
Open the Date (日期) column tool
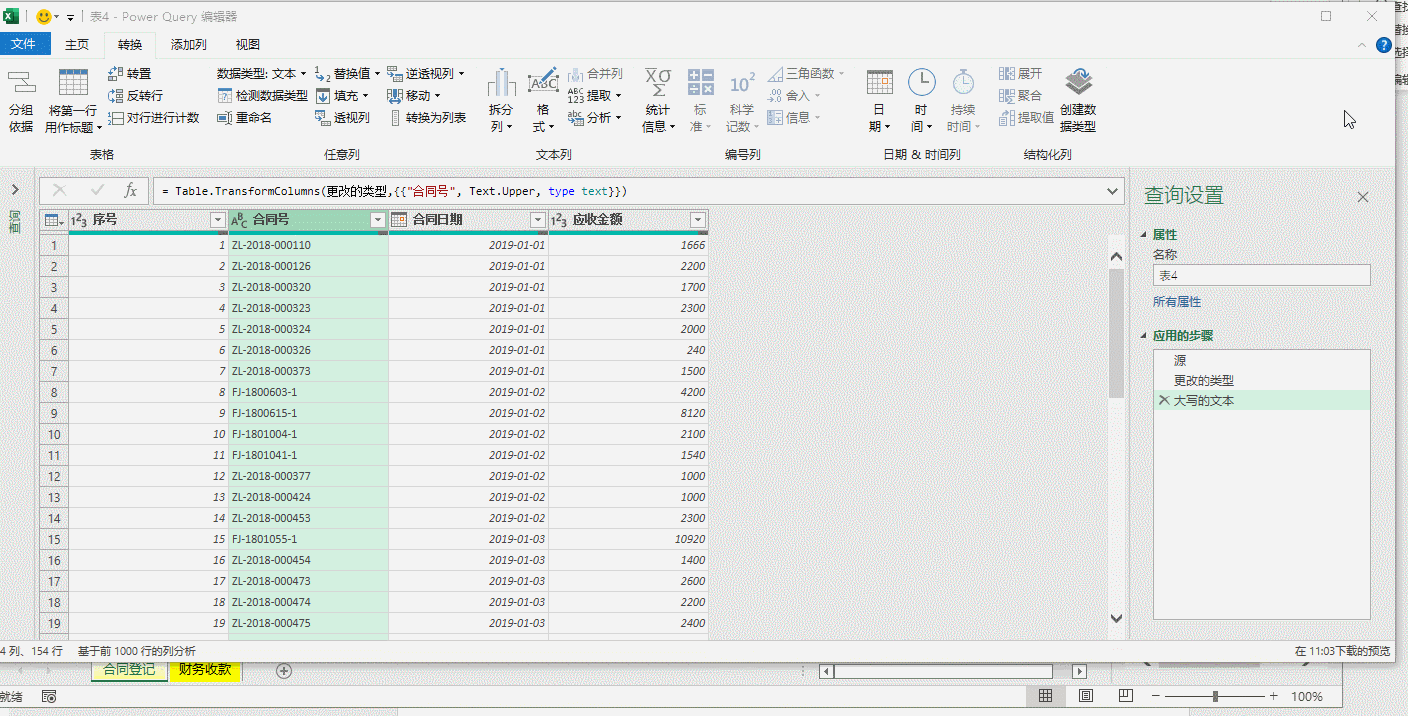880,102
